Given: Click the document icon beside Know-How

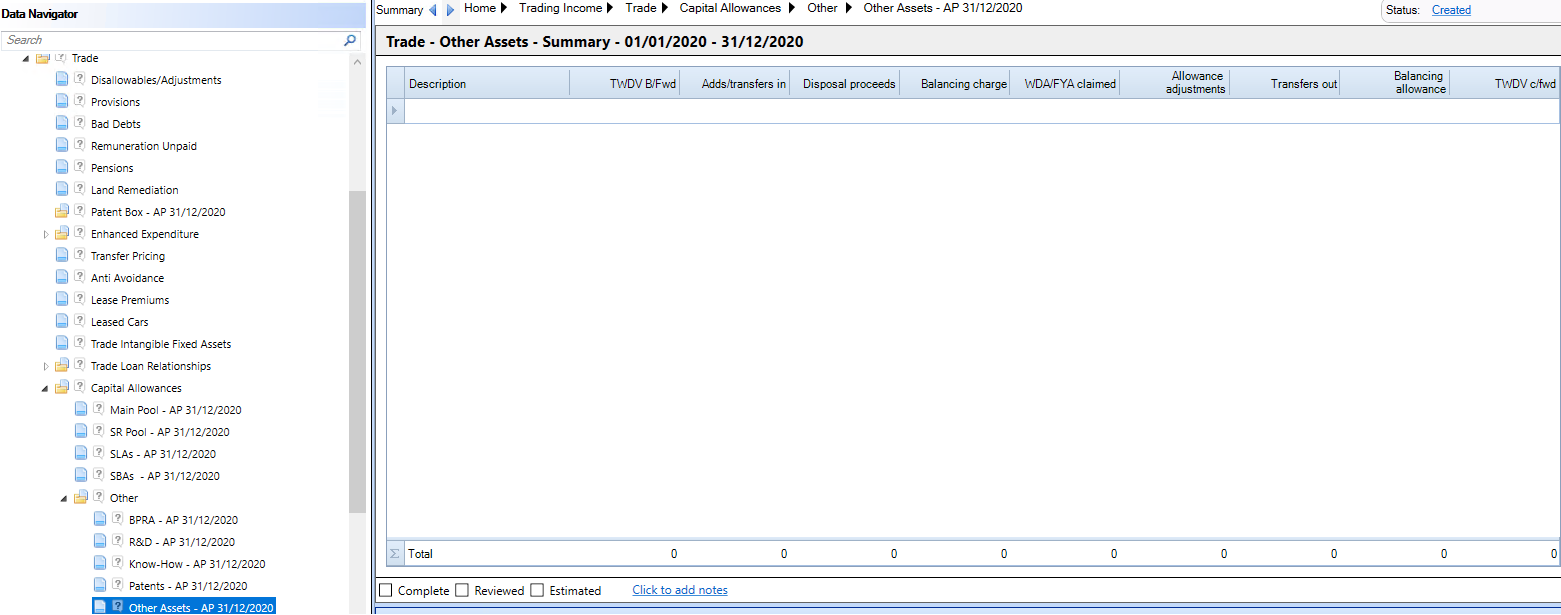Looking at the screenshot, I should pos(100,564).
